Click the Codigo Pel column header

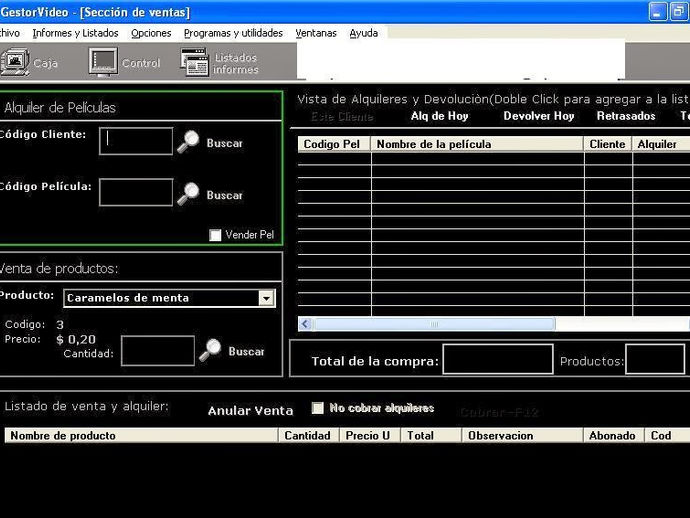tap(334, 144)
